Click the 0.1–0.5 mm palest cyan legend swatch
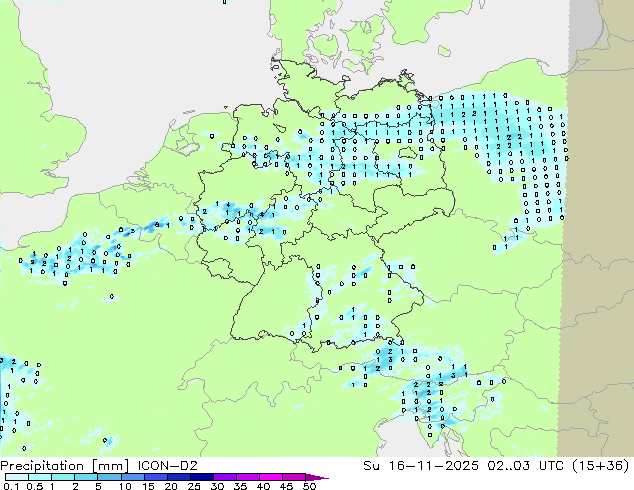 coord(17,477)
